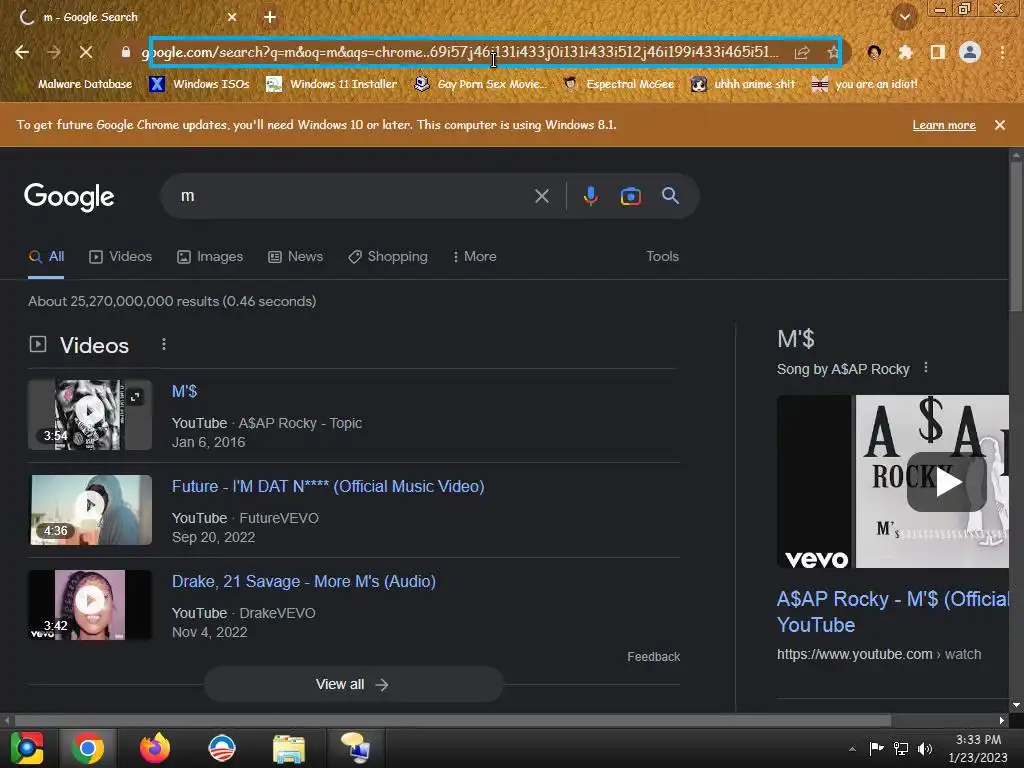Open A$AP Rocky - M'$ (Official YouTube link
1024x768 pixels.
tap(893, 612)
